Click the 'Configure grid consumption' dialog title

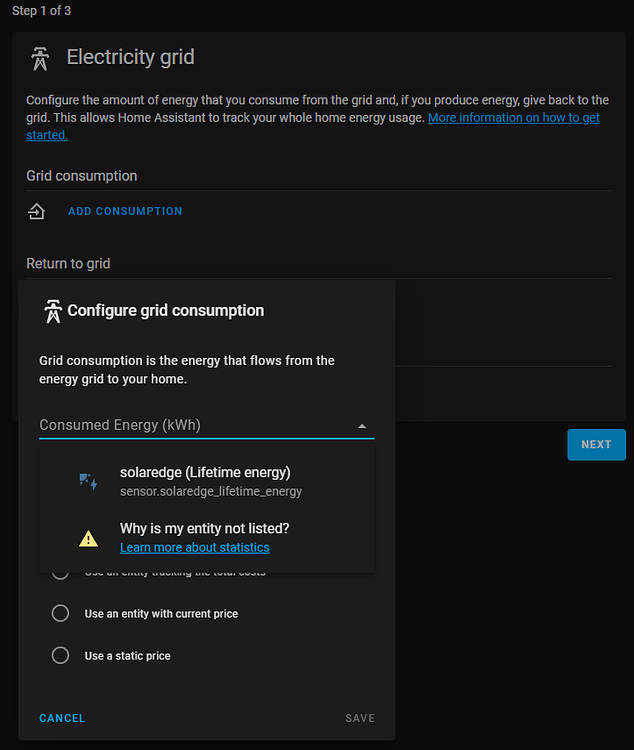166,311
